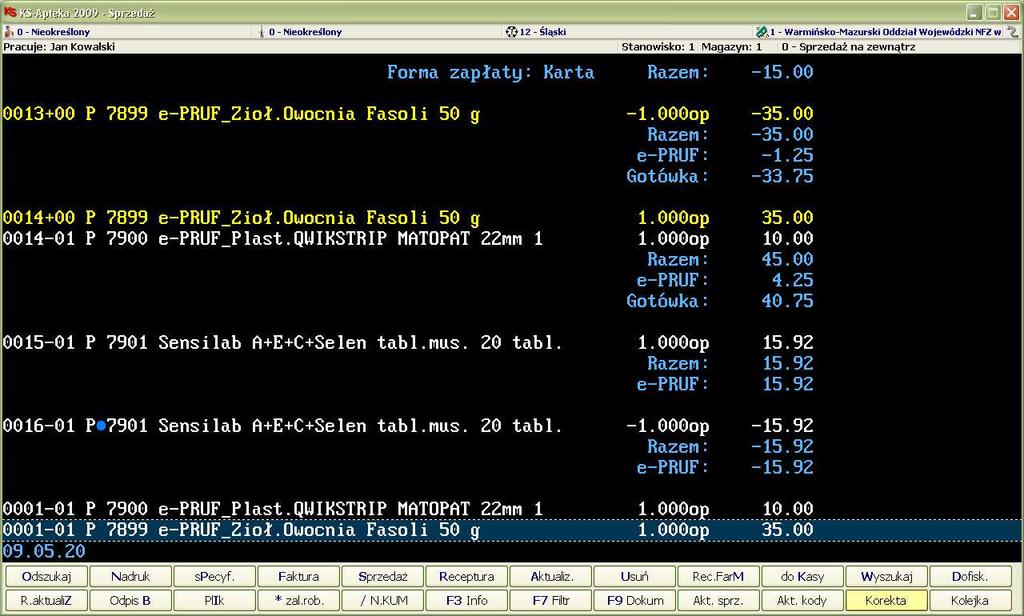Click the highlighted Korekta button
1024x616 pixels.
[886, 600]
